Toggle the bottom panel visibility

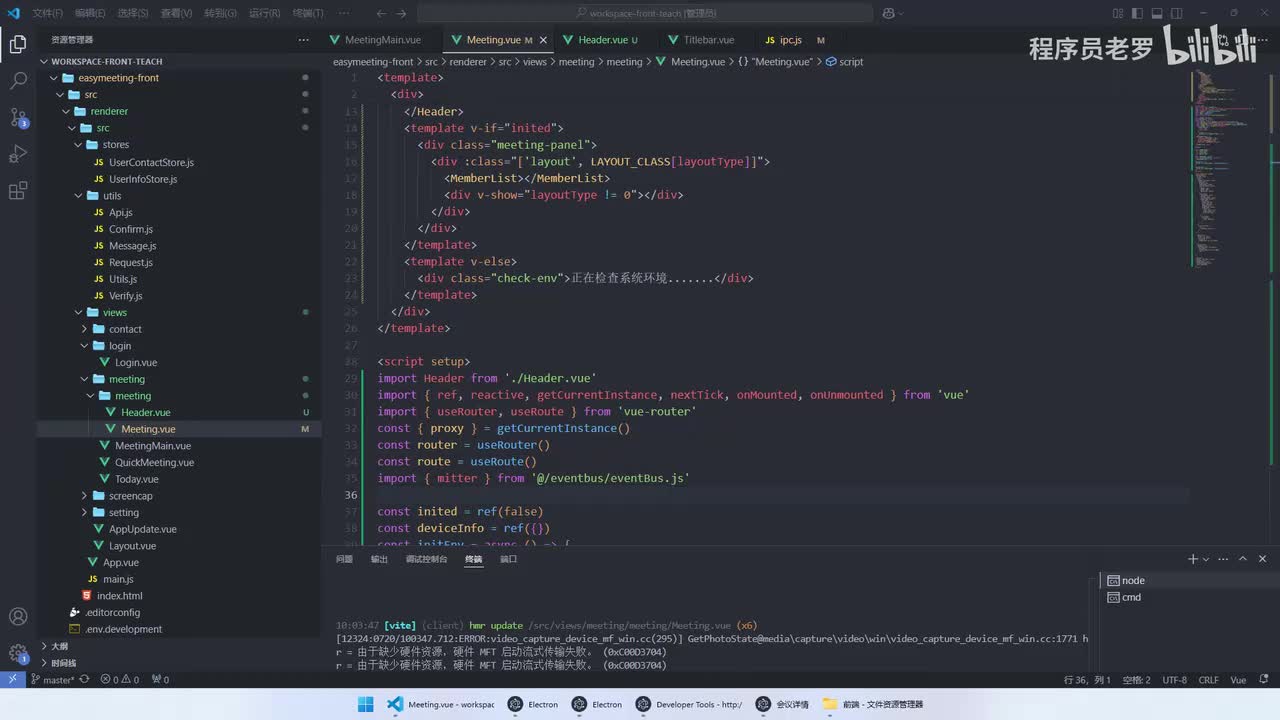click(1156, 13)
